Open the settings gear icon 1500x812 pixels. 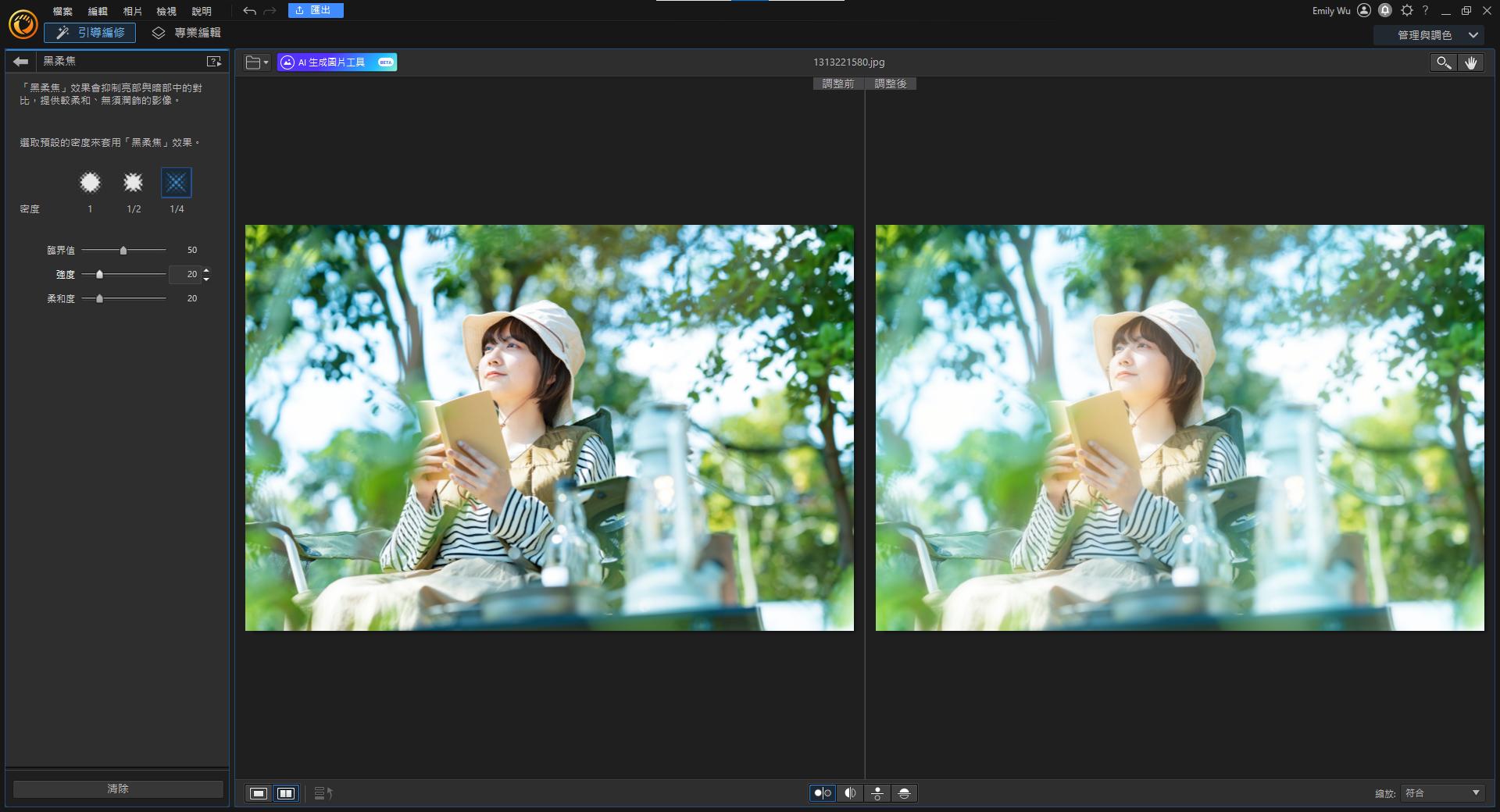point(1407,11)
